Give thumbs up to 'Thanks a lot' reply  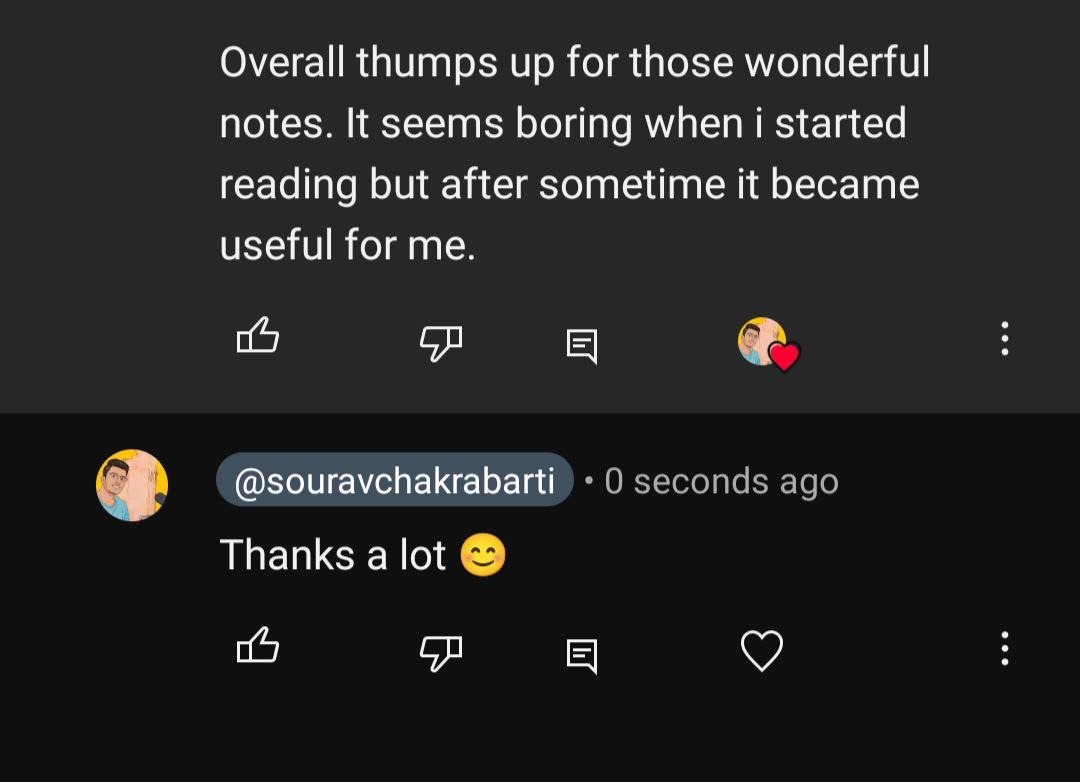pyautogui.click(x=257, y=646)
